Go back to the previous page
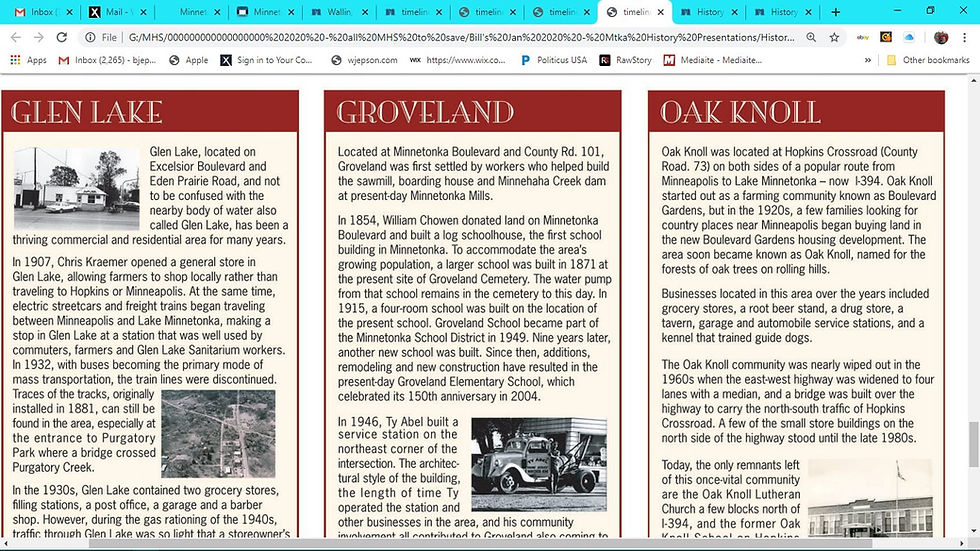 [16, 37]
